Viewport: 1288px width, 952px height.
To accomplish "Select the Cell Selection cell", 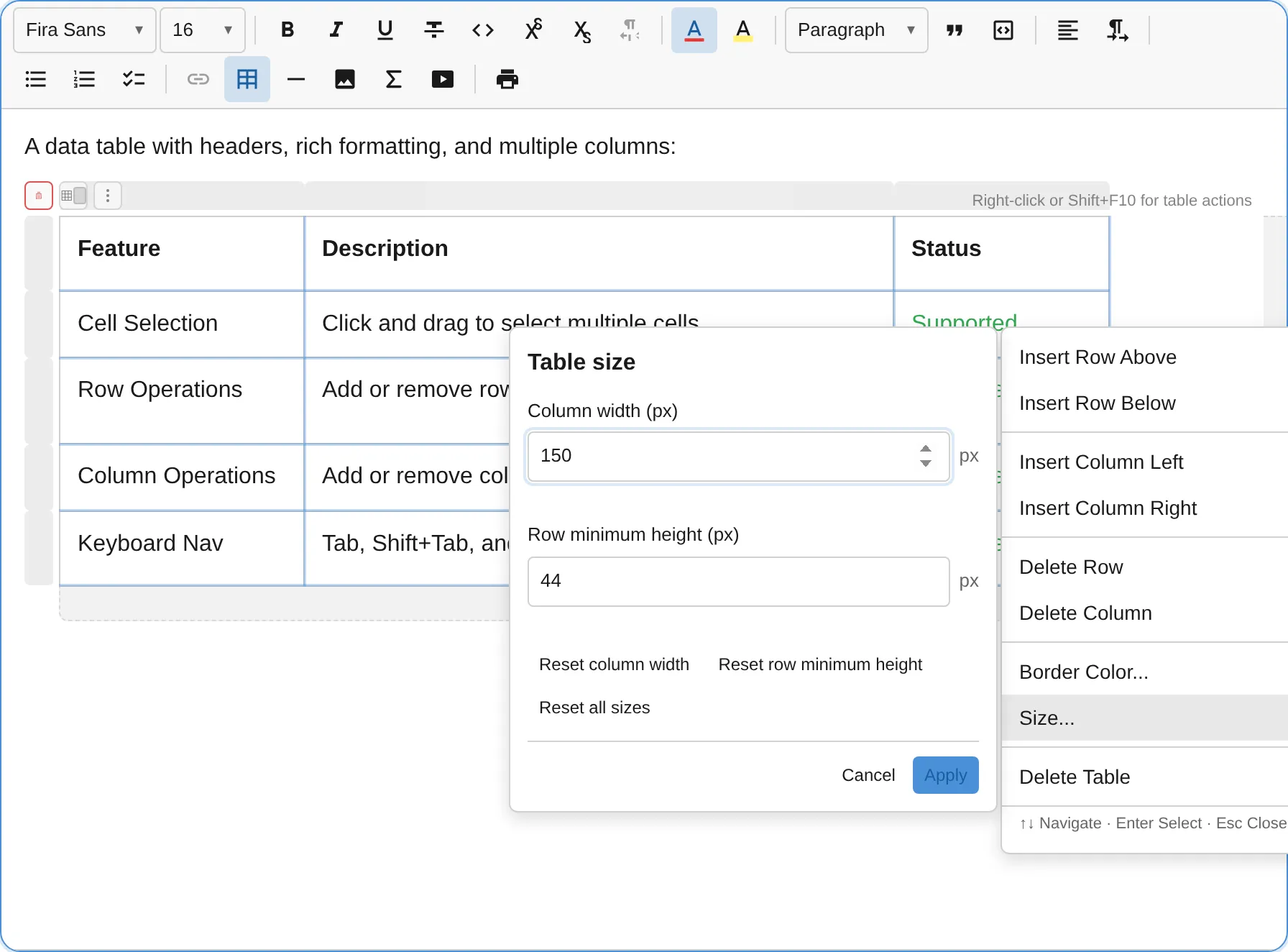I will pos(182,324).
